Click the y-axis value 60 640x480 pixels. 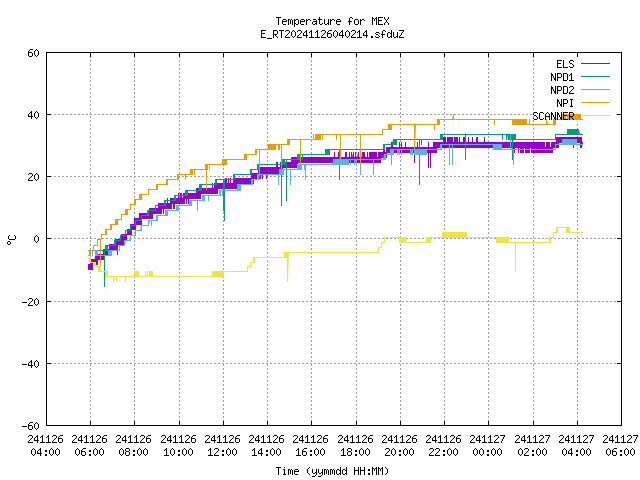pos(33,53)
